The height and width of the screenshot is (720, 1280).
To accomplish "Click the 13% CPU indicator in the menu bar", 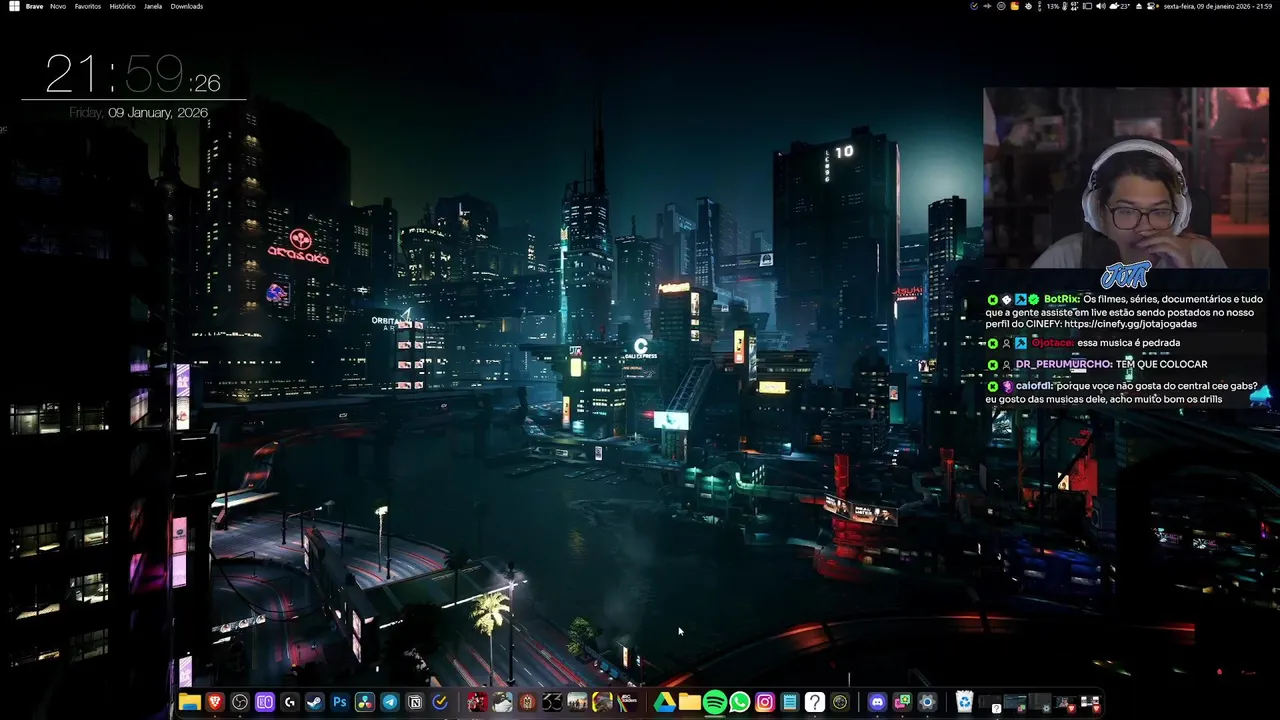I will coord(1053,6).
